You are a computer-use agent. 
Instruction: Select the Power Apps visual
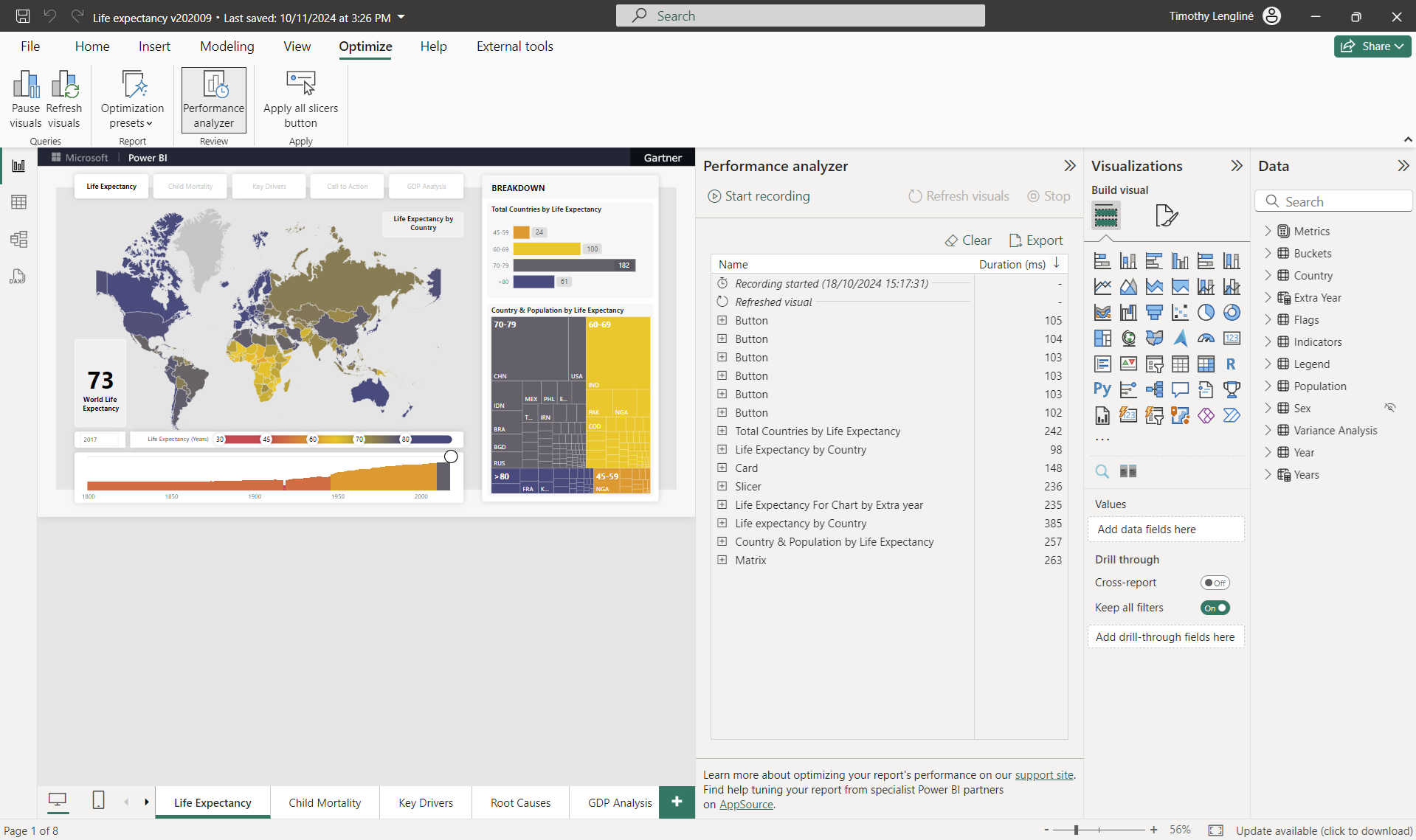1206,415
